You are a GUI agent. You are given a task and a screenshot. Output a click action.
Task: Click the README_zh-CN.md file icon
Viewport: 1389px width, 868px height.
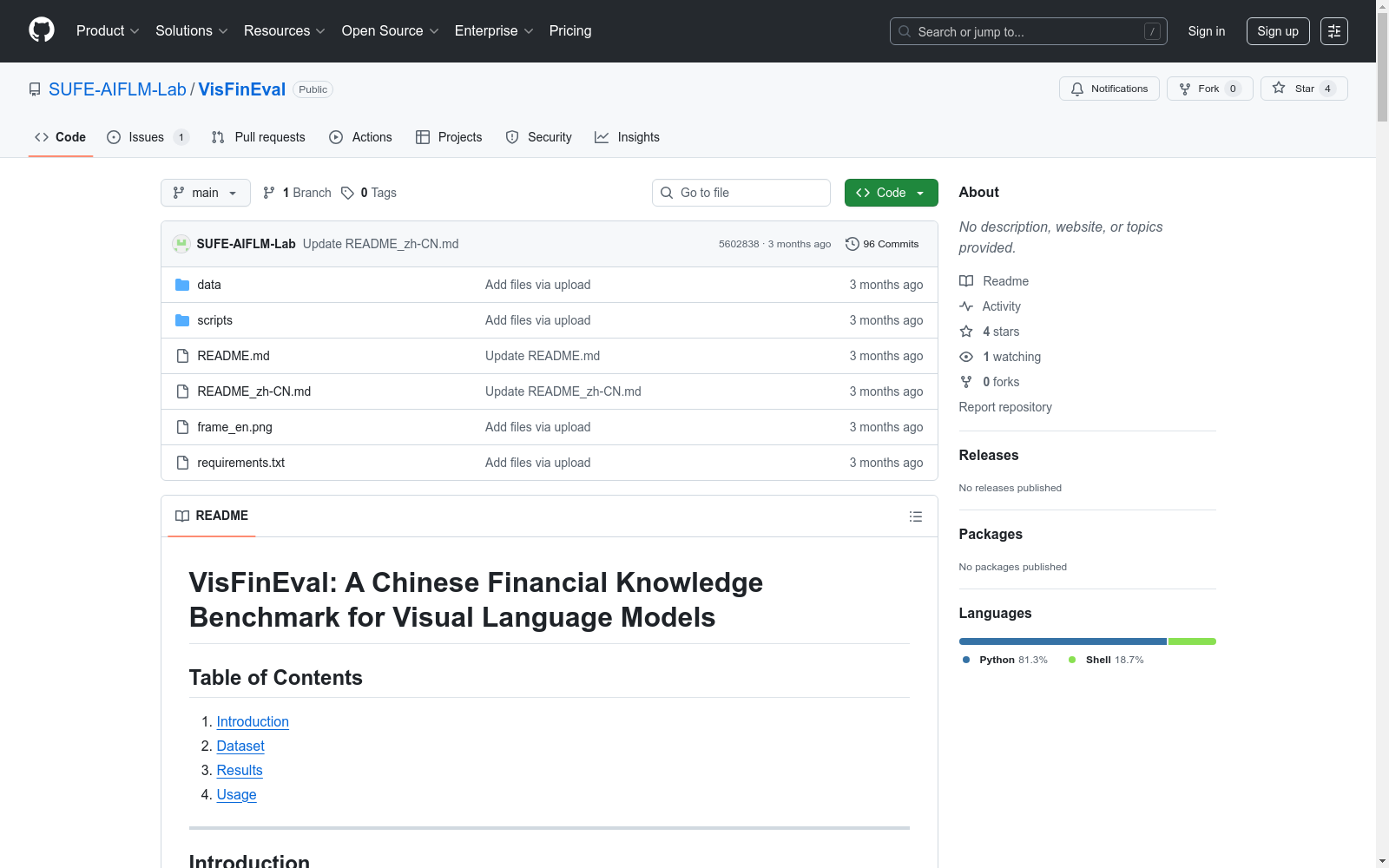182,391
